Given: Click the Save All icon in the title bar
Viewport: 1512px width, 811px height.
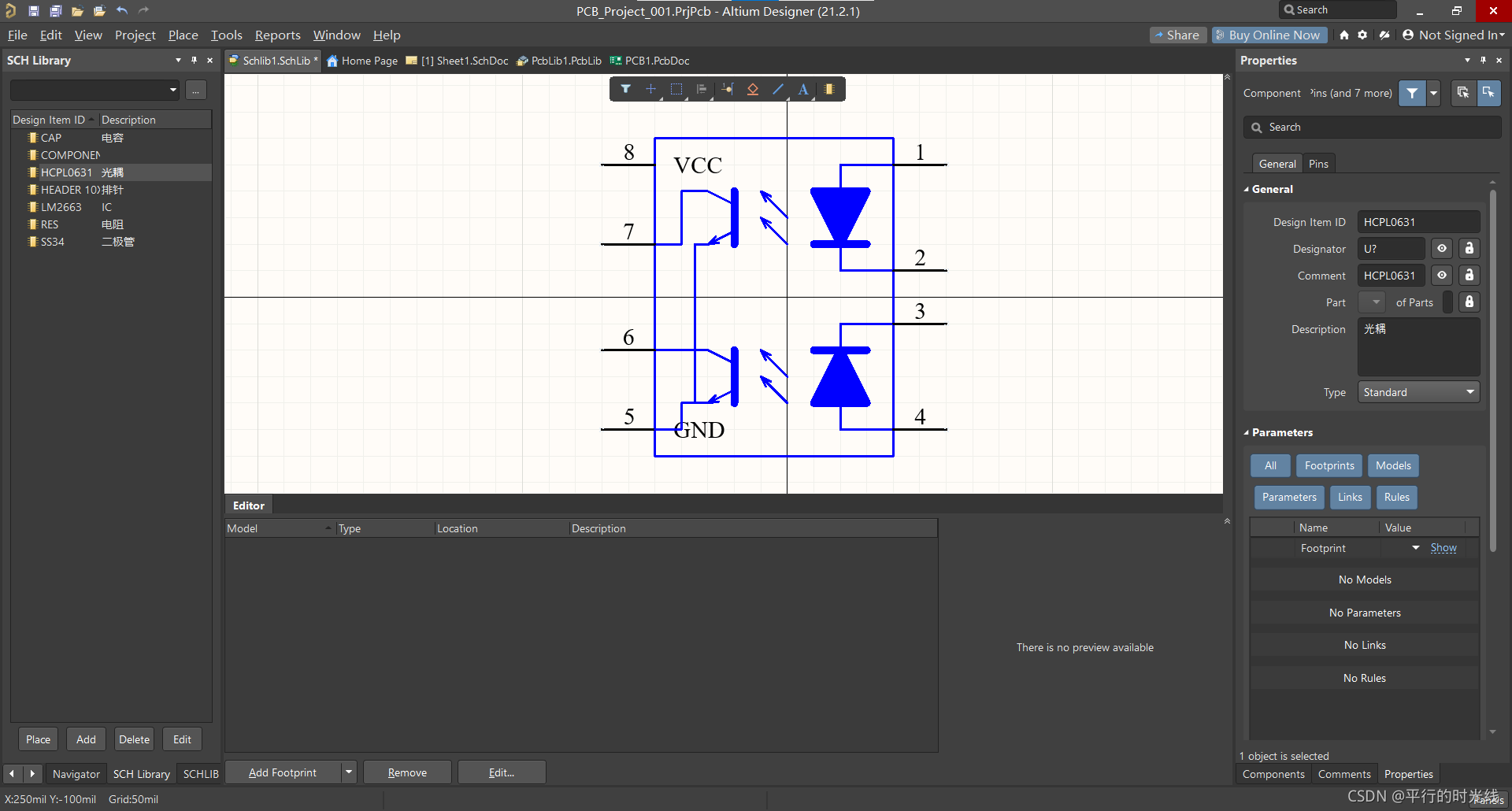Looking at the screenshot, I should coord(56,11).
